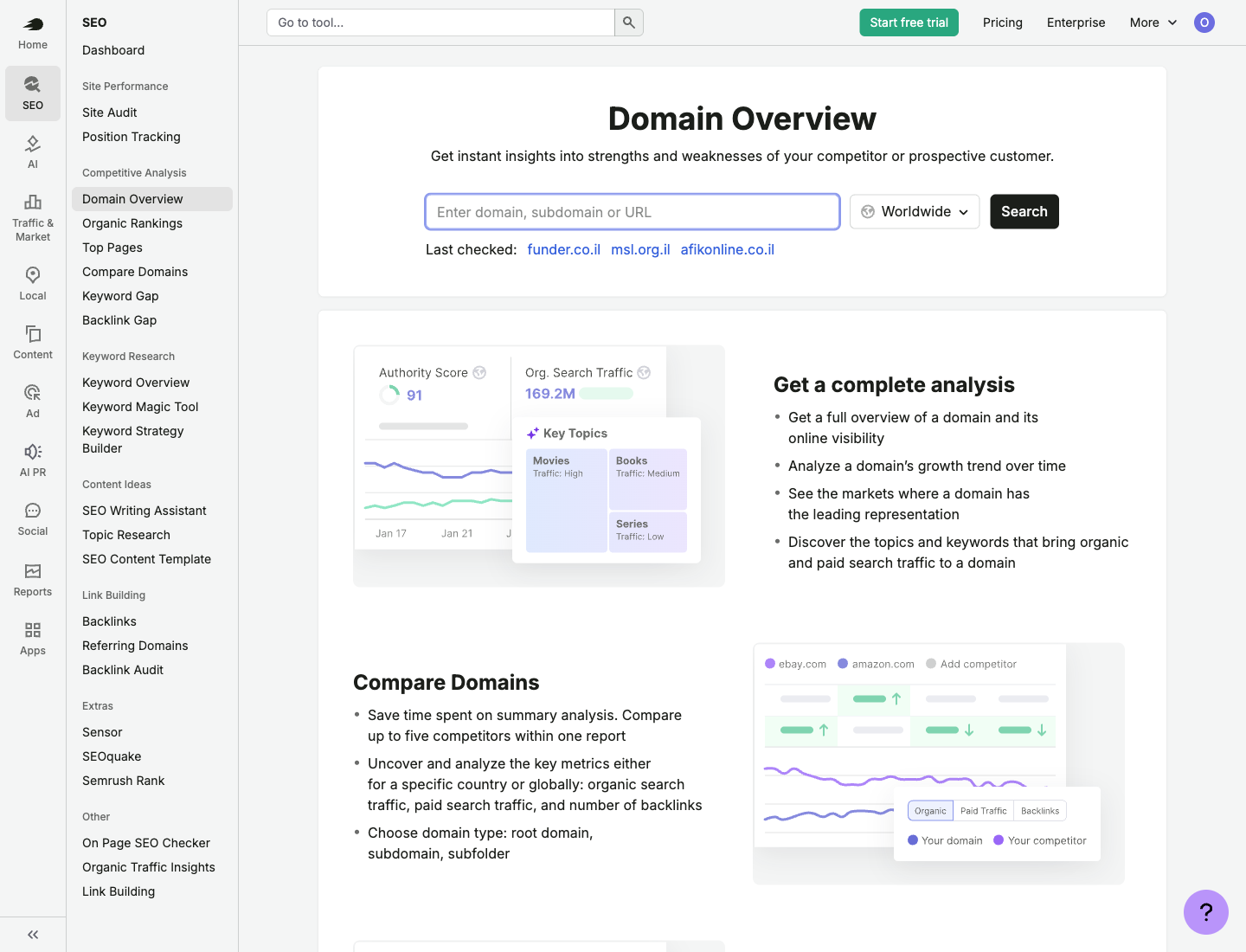Select the Paid Traffic tab in chart preview
Screen dimensions: 1246x952
tap(984, 811)
